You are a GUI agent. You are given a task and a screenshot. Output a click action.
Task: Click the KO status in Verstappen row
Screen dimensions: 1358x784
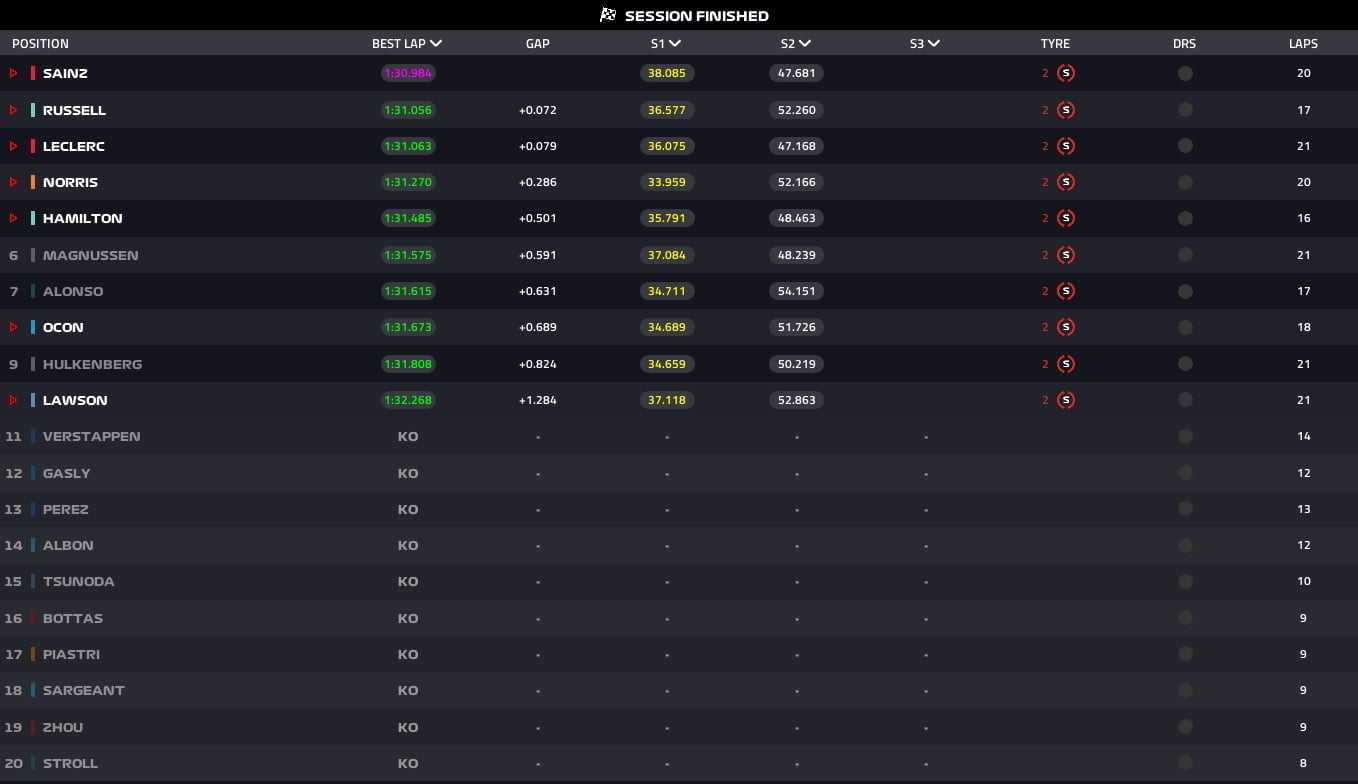(408, 436)
